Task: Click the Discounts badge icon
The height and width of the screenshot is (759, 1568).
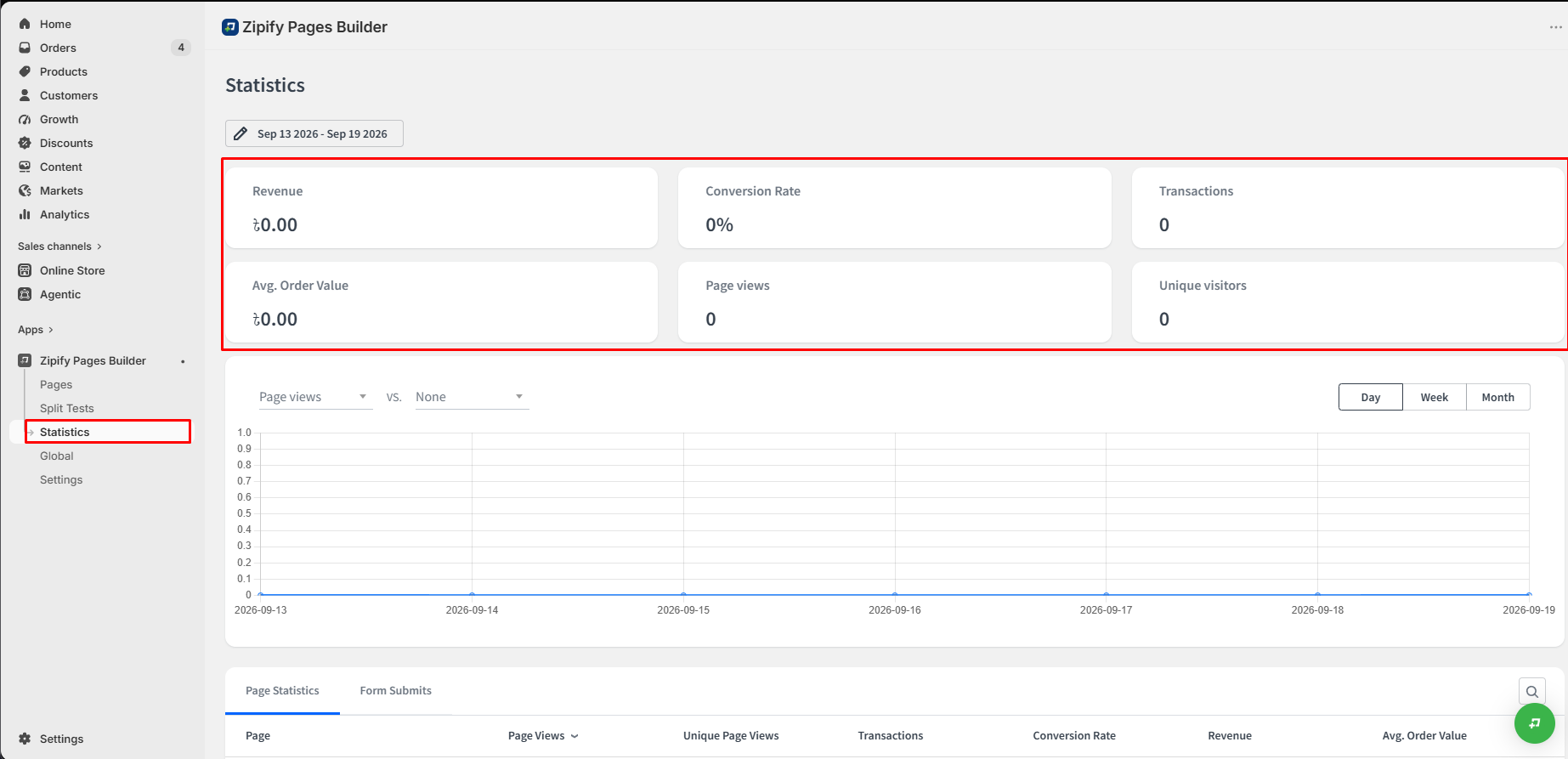Action: pos(25,143)
